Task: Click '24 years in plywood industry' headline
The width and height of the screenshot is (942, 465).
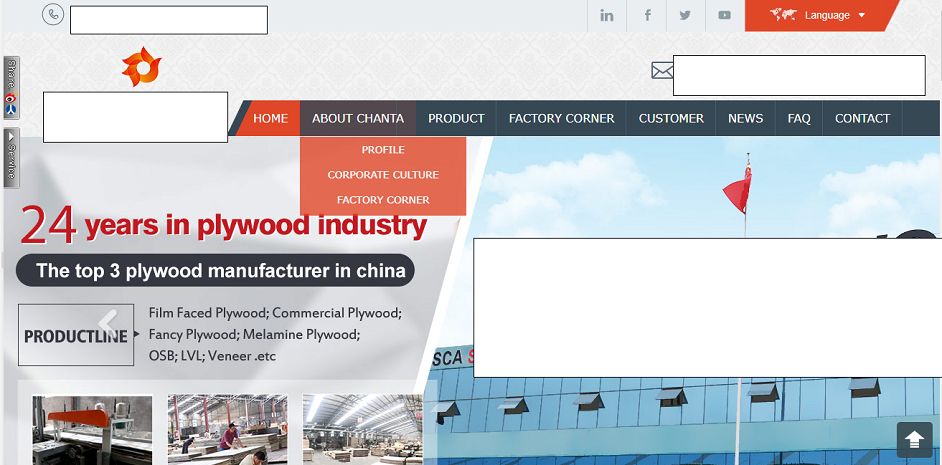Action: [224, 225]
